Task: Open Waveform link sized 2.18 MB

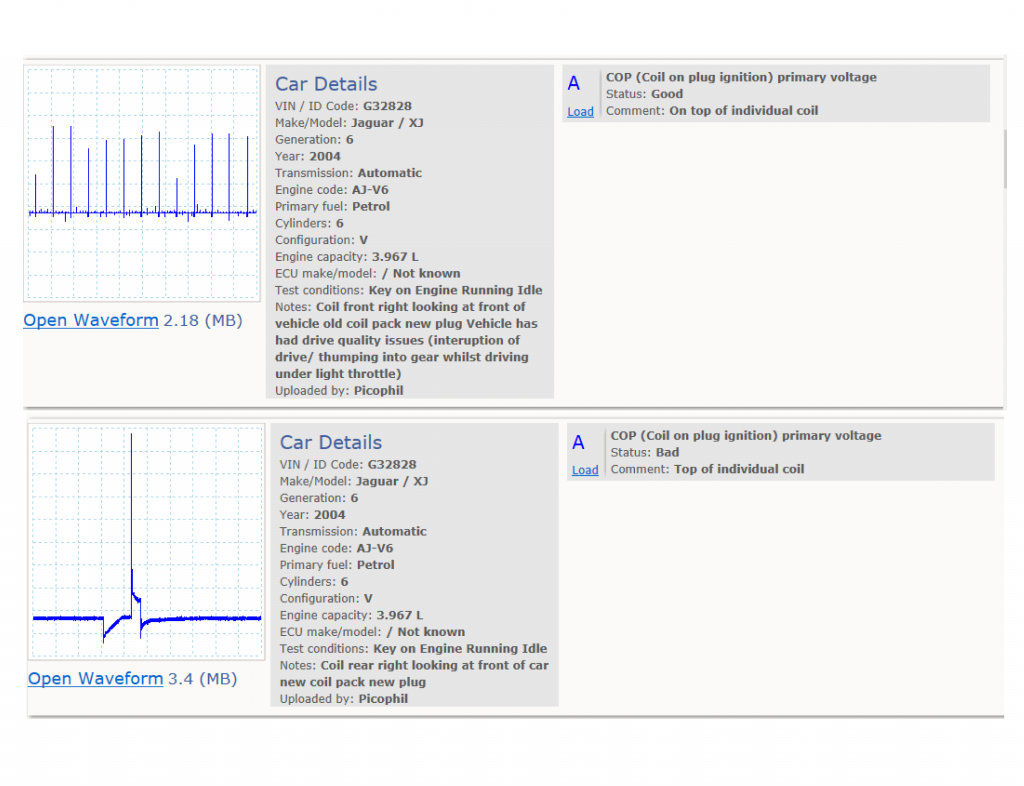Action: click(x=91, y=321)
